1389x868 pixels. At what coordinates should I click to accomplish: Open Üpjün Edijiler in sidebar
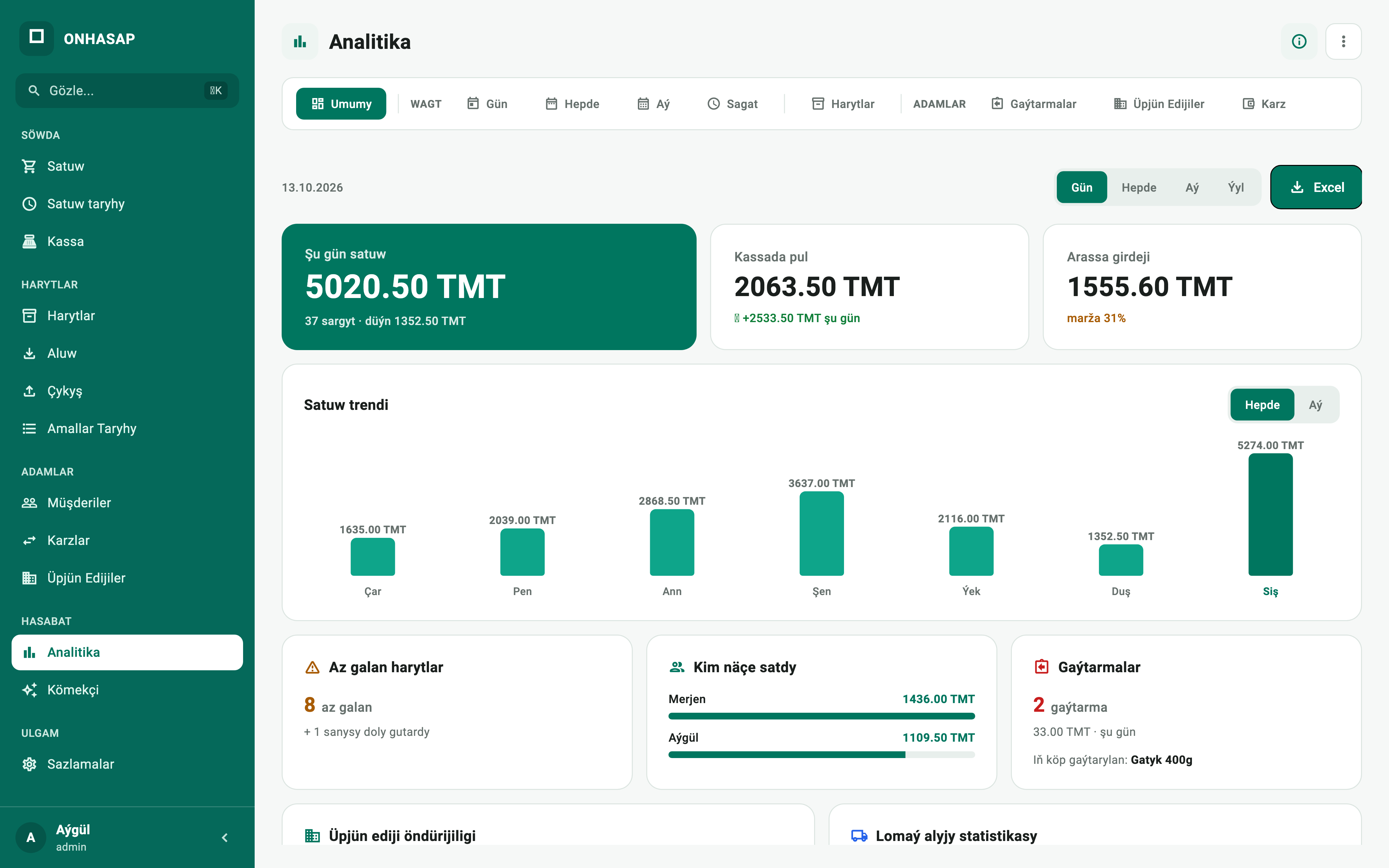127,578
